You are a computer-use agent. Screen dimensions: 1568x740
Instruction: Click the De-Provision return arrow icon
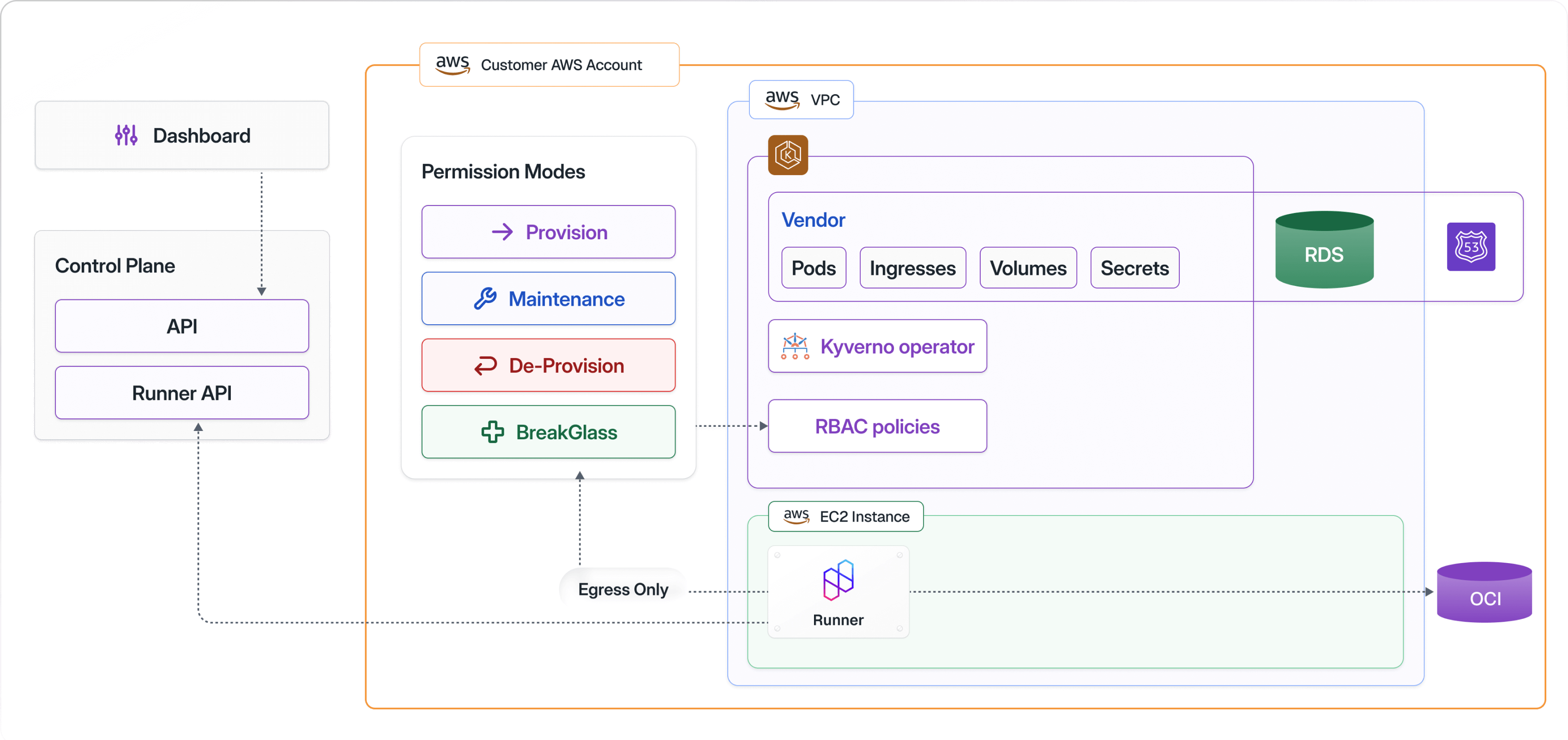pos(486,365)
